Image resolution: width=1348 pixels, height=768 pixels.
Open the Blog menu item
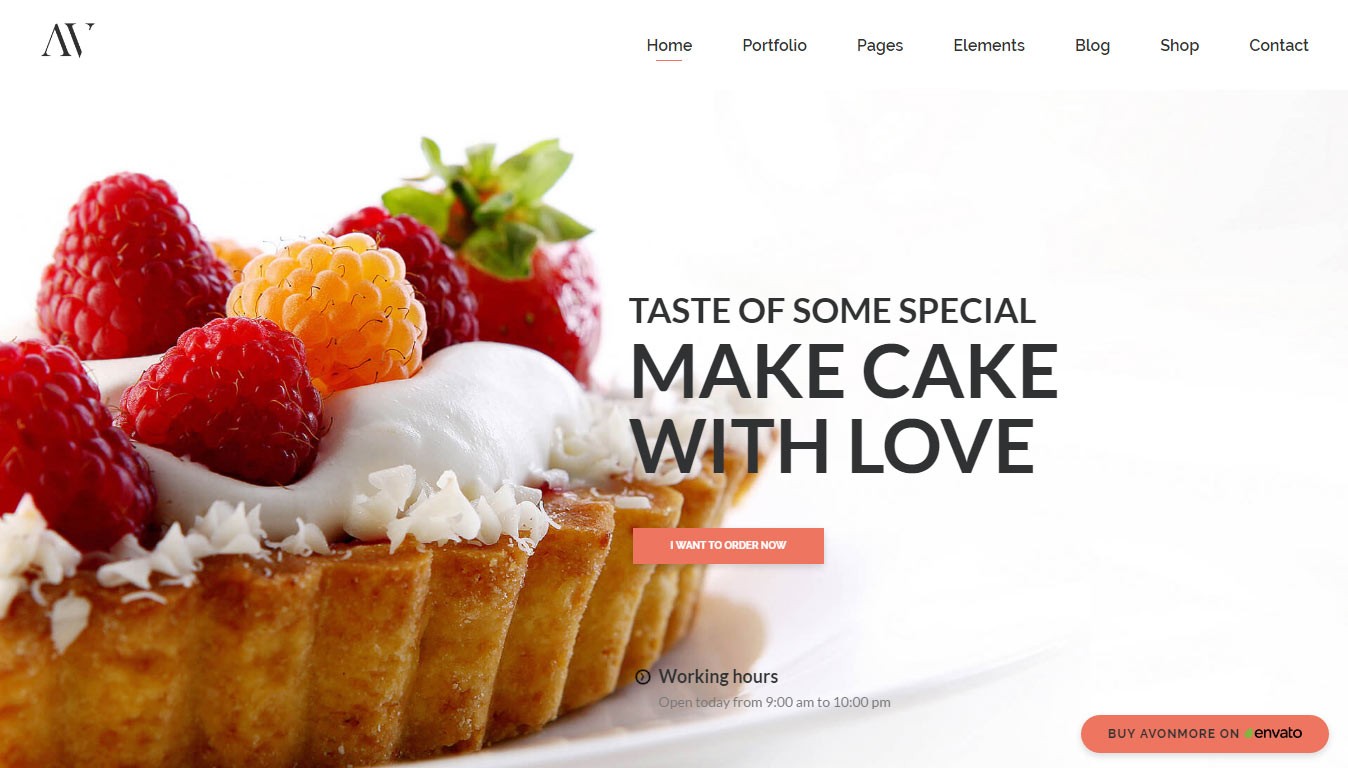[x=1092, y=45]
